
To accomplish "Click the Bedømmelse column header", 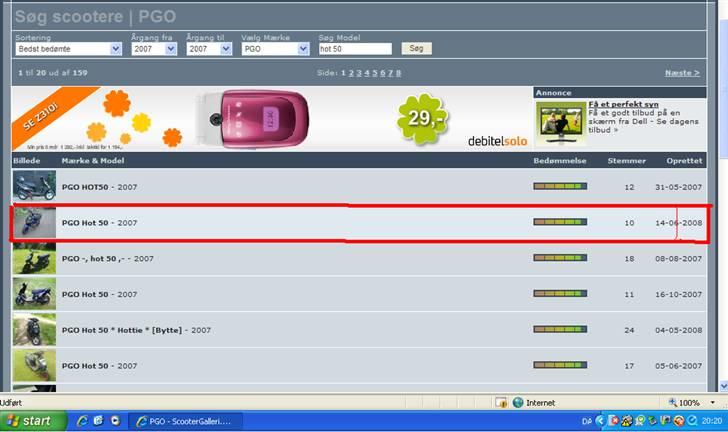I will click(560, 161).
